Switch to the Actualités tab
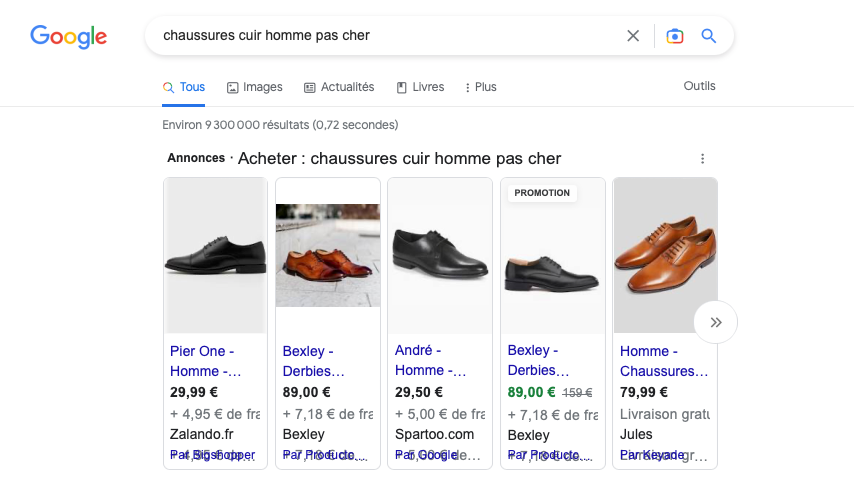The width and height of the screenshot is (854, 488). (x=339, y=87)
